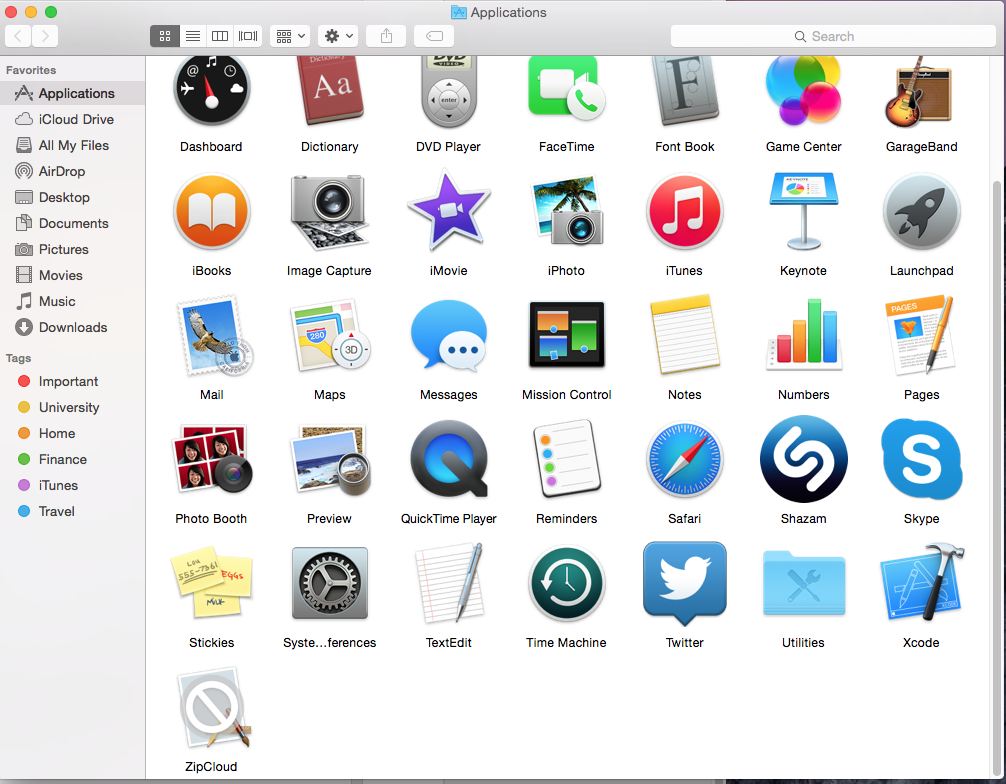This screenshot has width=1006, height=784.
Task: Open the Dashboard app icon
Action: tap(211, 90)
